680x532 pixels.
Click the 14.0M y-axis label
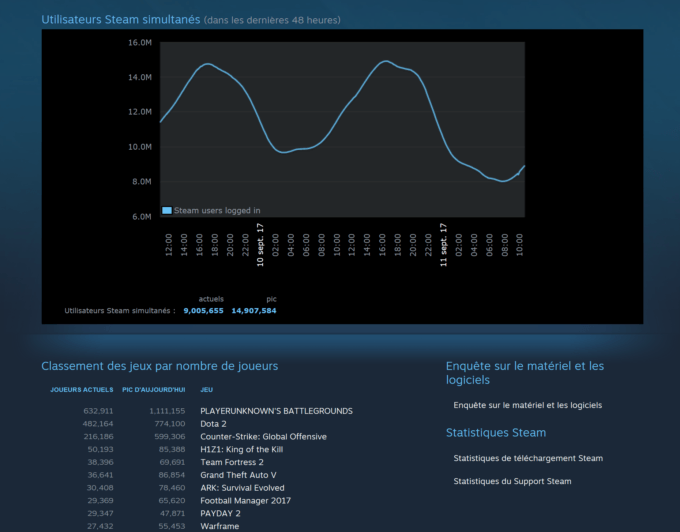[x=140, y=77]
